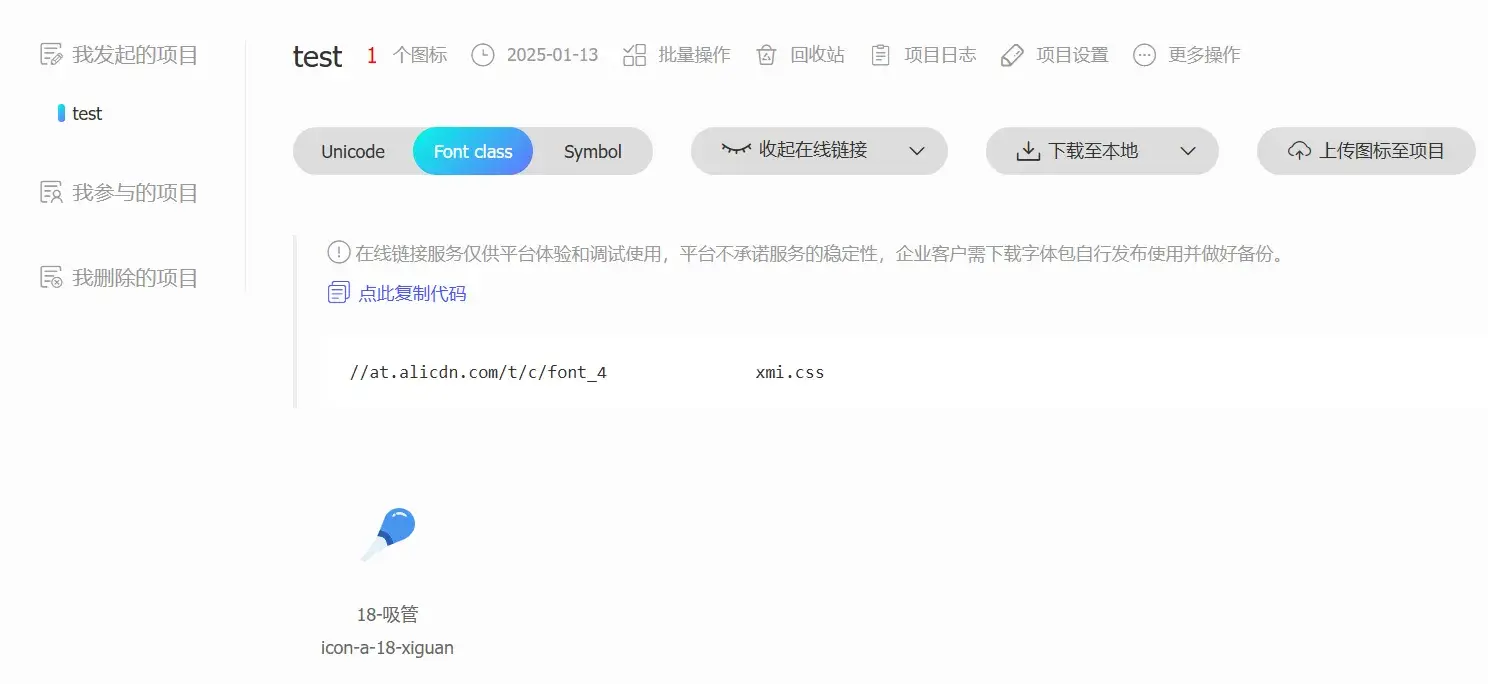
Task: Click the 18-吸管 icon name
Action: point(388,614)
